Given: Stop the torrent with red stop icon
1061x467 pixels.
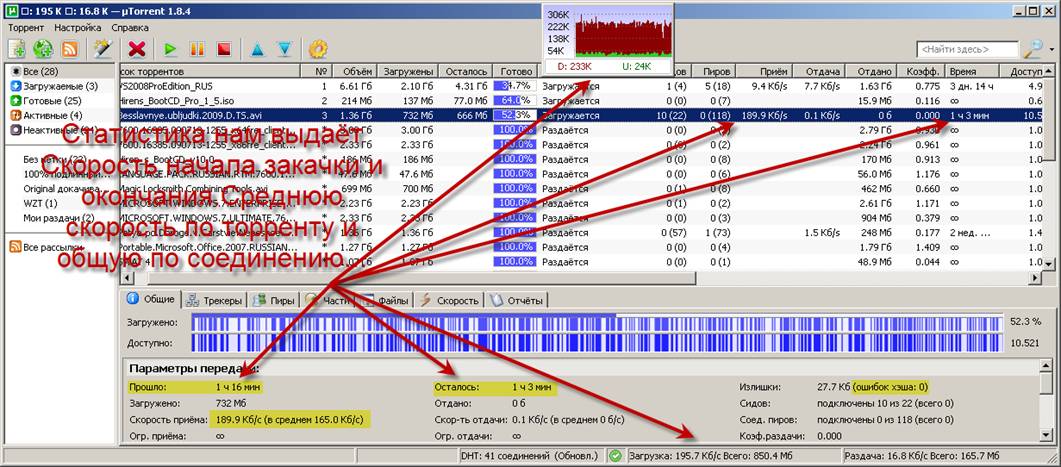Looking at the screenshot, I should [224, 48].
